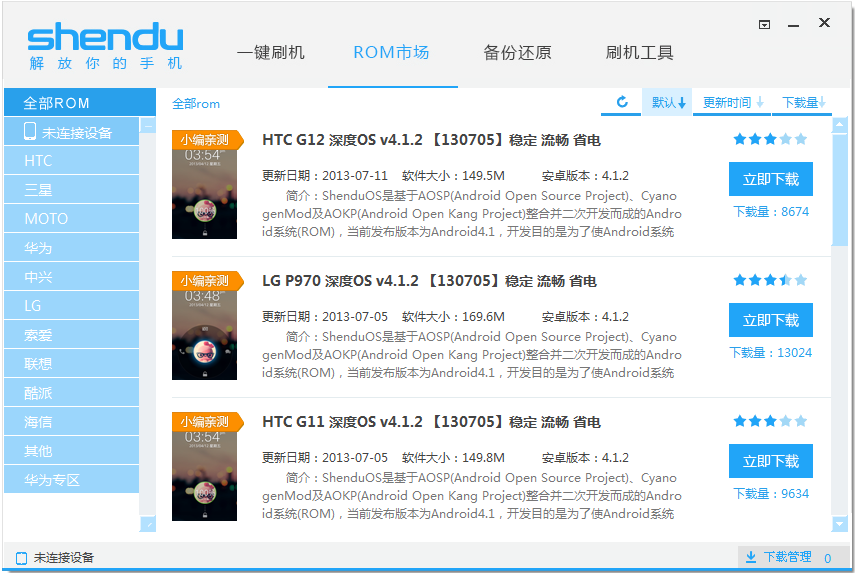
Task: Choose 华为专区 in the brand list
Action: click(x=70, y=480)
